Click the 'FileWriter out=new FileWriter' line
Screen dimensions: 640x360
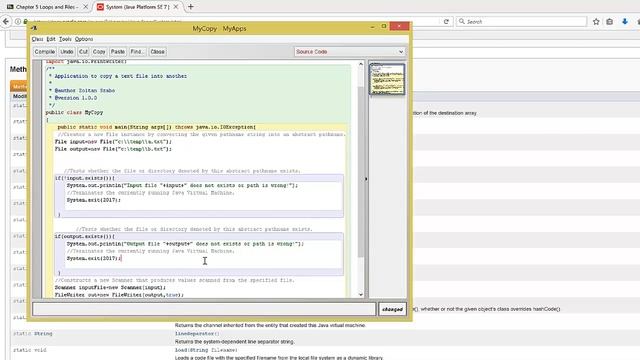(x=119, y=295)
